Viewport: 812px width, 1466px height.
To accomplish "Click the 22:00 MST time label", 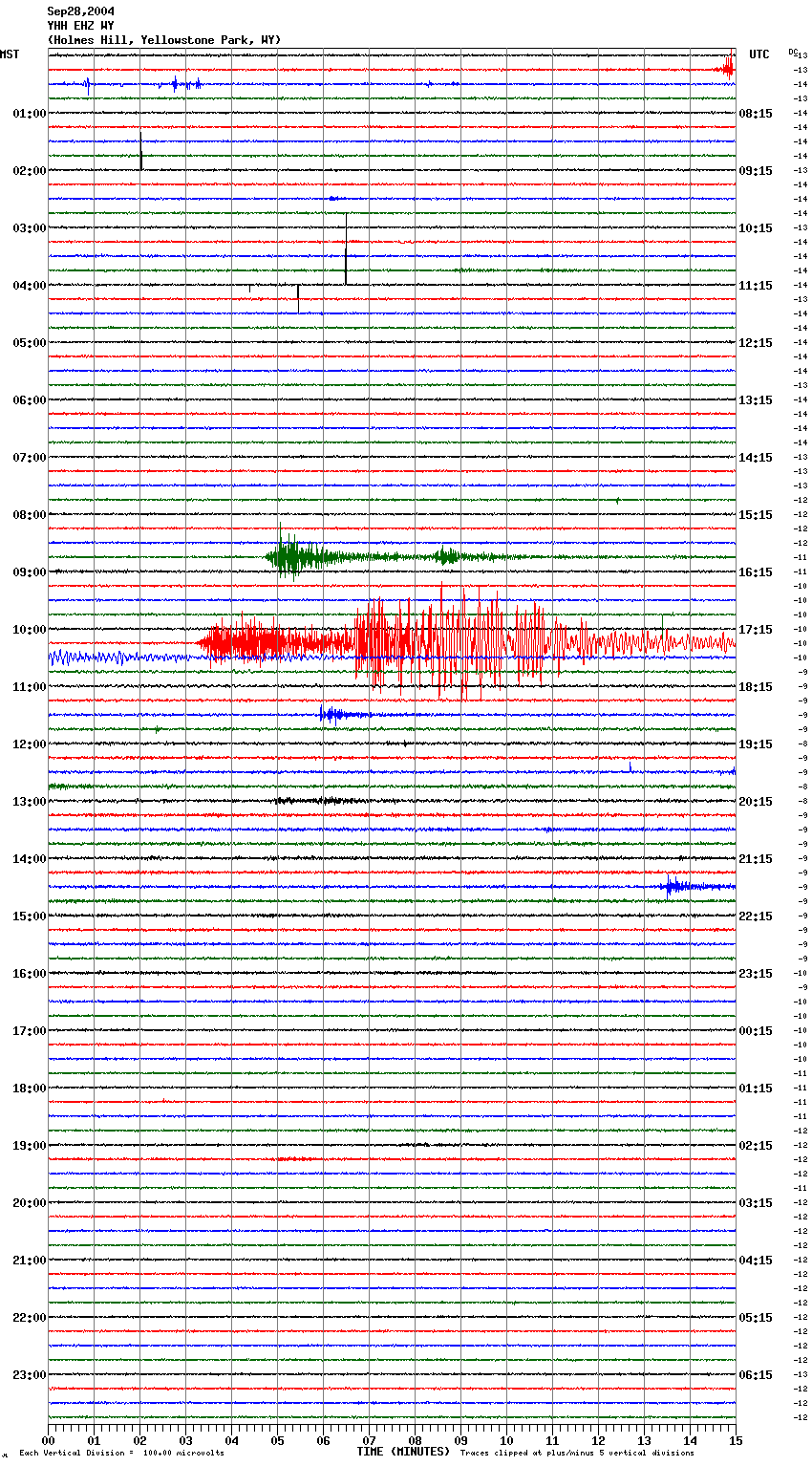I will 30,1318.
